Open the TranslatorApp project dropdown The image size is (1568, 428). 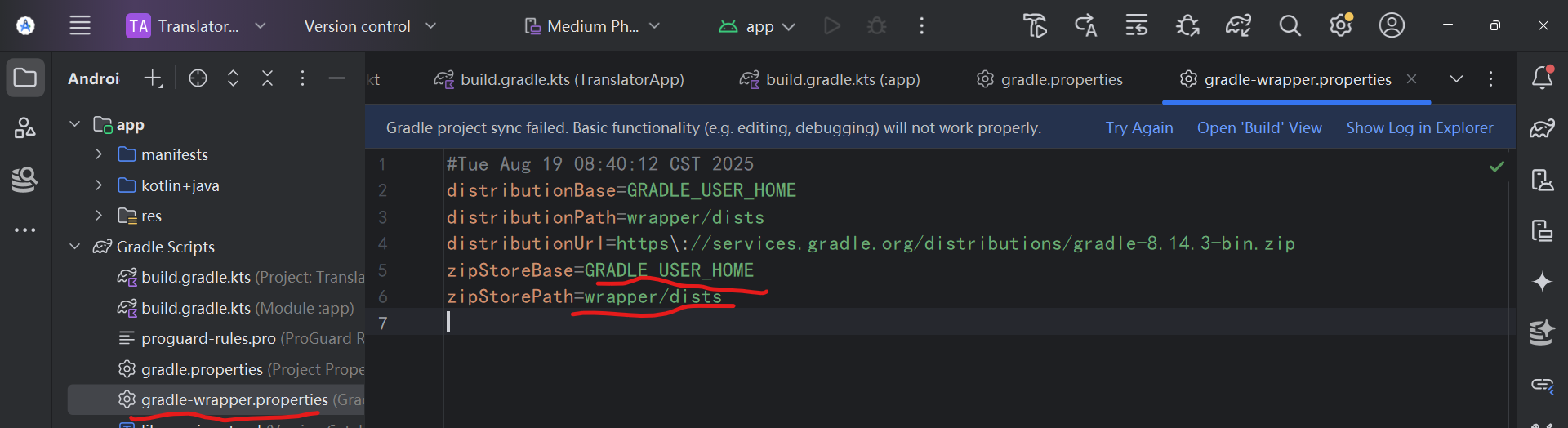point(197,26)
